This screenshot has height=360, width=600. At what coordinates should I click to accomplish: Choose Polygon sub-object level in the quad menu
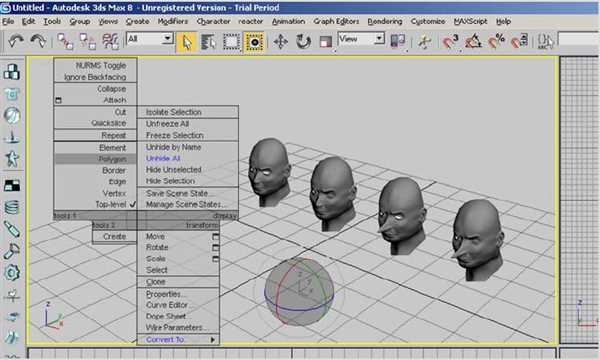[x=95, y=159]
